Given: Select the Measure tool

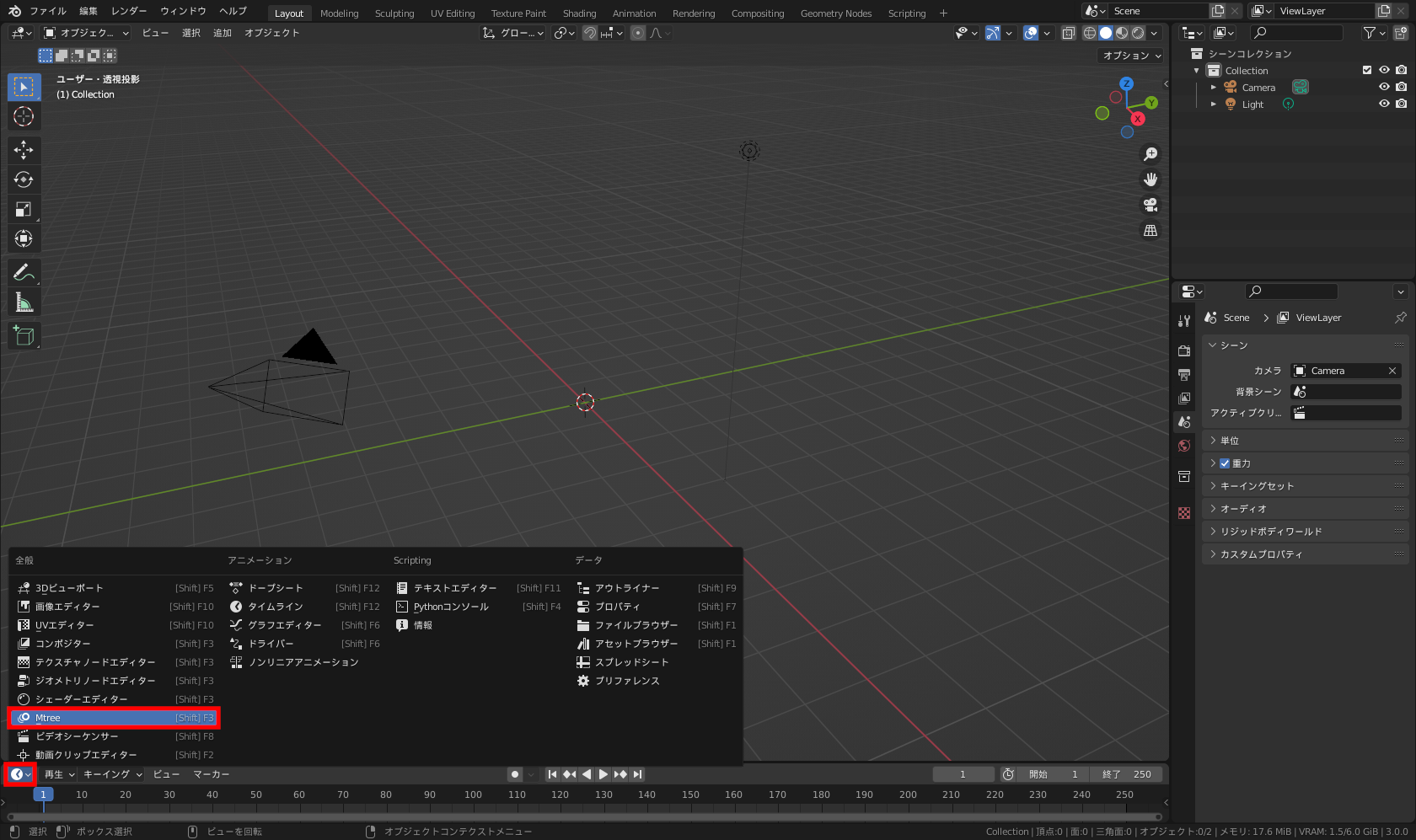Looking at the screenshot, I should pyautogui.click(x=24, y=302).
